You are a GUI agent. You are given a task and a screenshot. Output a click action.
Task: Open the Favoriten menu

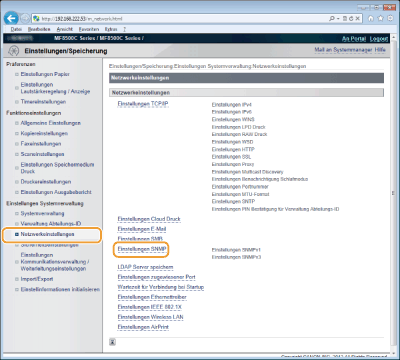[89, 29]
